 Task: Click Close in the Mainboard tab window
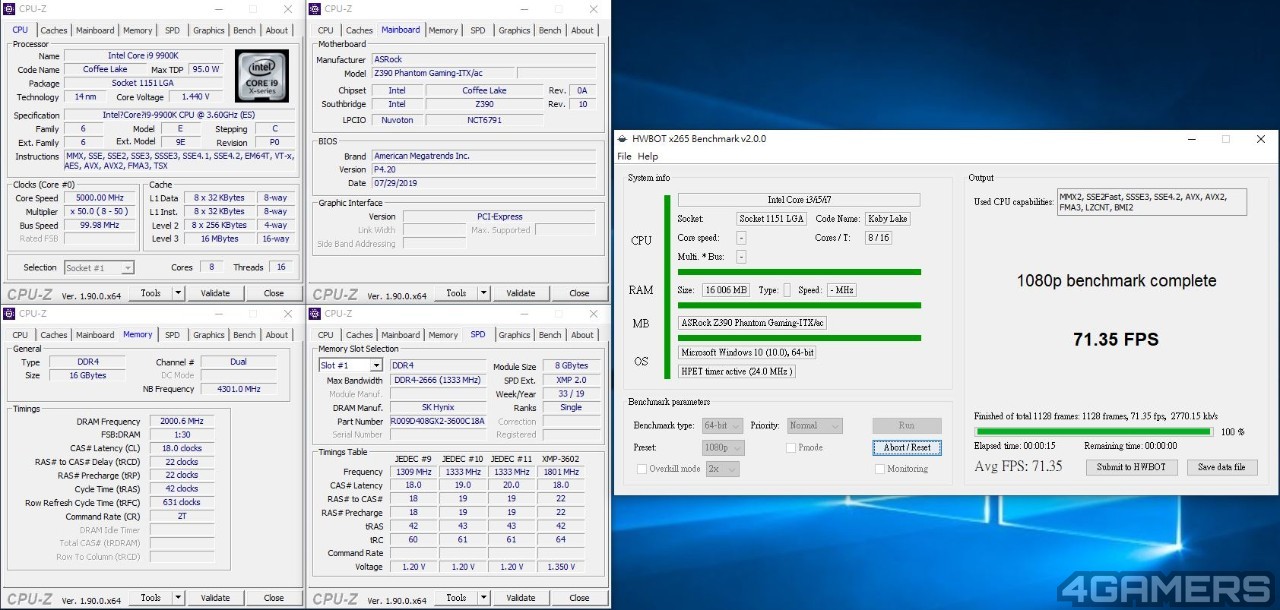[579, 293]
